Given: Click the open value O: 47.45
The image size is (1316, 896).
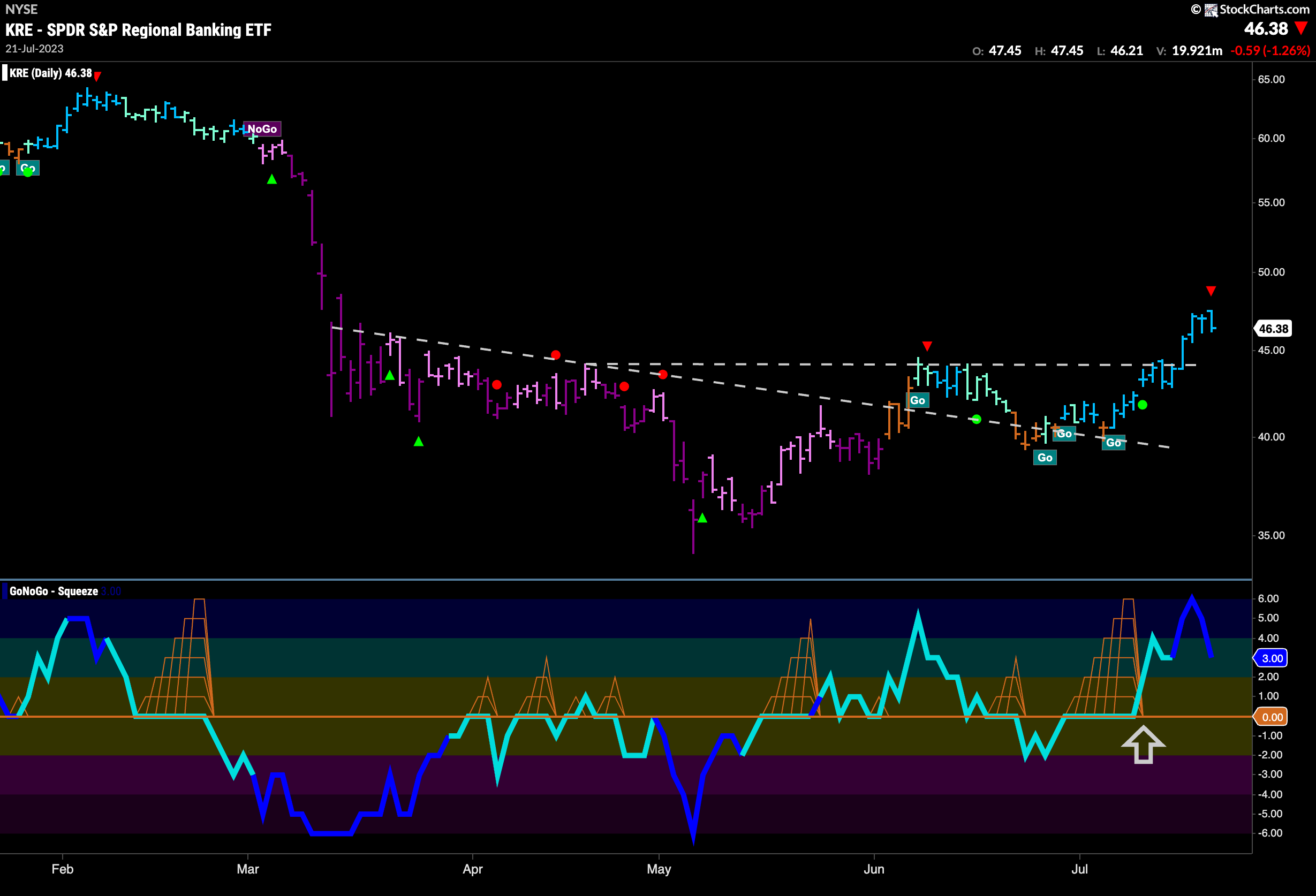Looking at the screenshot, I should point(996,51).
